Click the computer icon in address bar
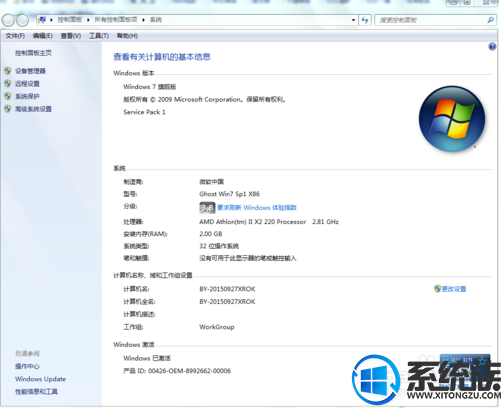Viewport: 501px width, 408px height. click(42, 20)
